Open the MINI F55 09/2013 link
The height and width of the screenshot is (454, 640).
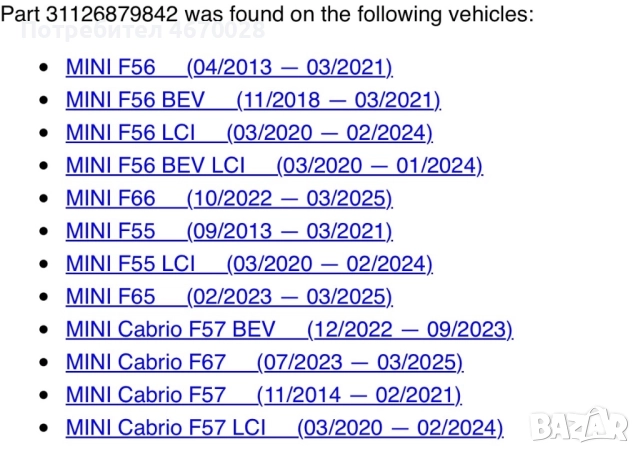pyautogui.click(x=110, y=231)
